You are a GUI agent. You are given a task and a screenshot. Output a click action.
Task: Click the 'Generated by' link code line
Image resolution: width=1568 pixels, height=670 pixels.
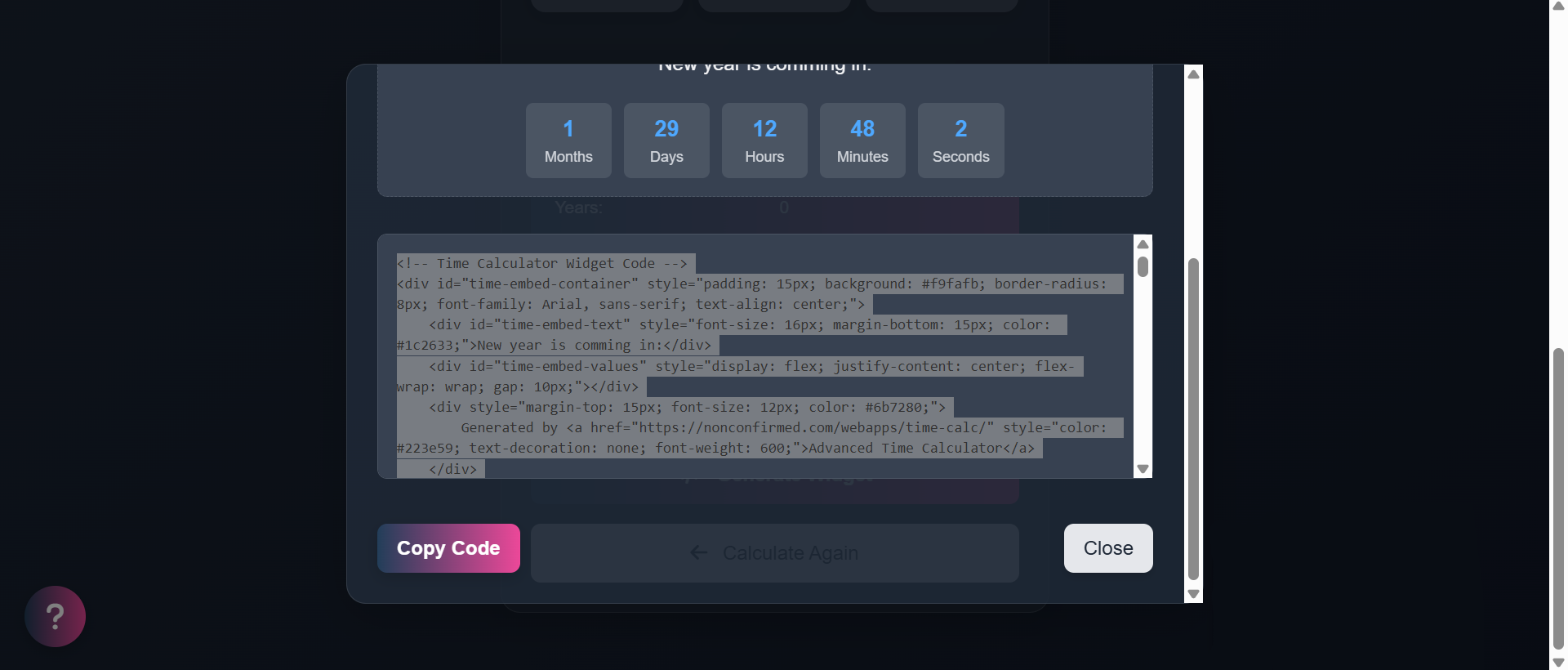[x=784, y=427]
